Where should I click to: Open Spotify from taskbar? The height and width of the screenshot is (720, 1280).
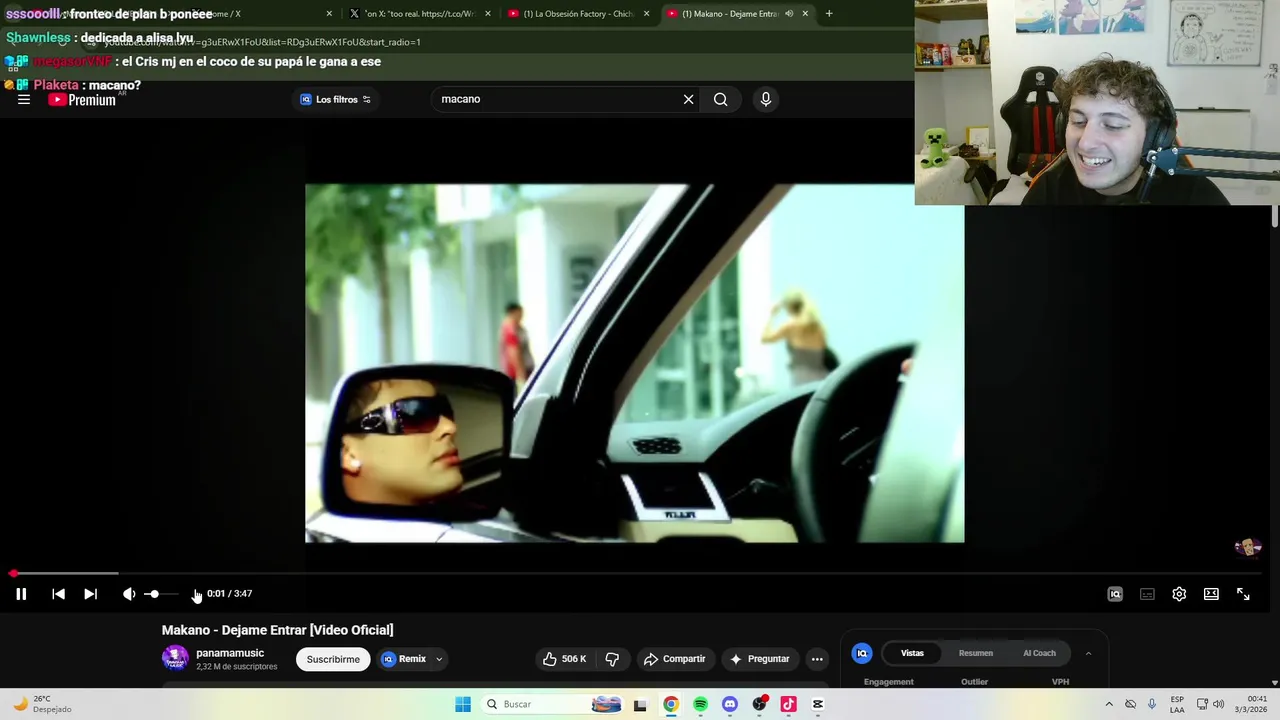(x=700, y=704)
